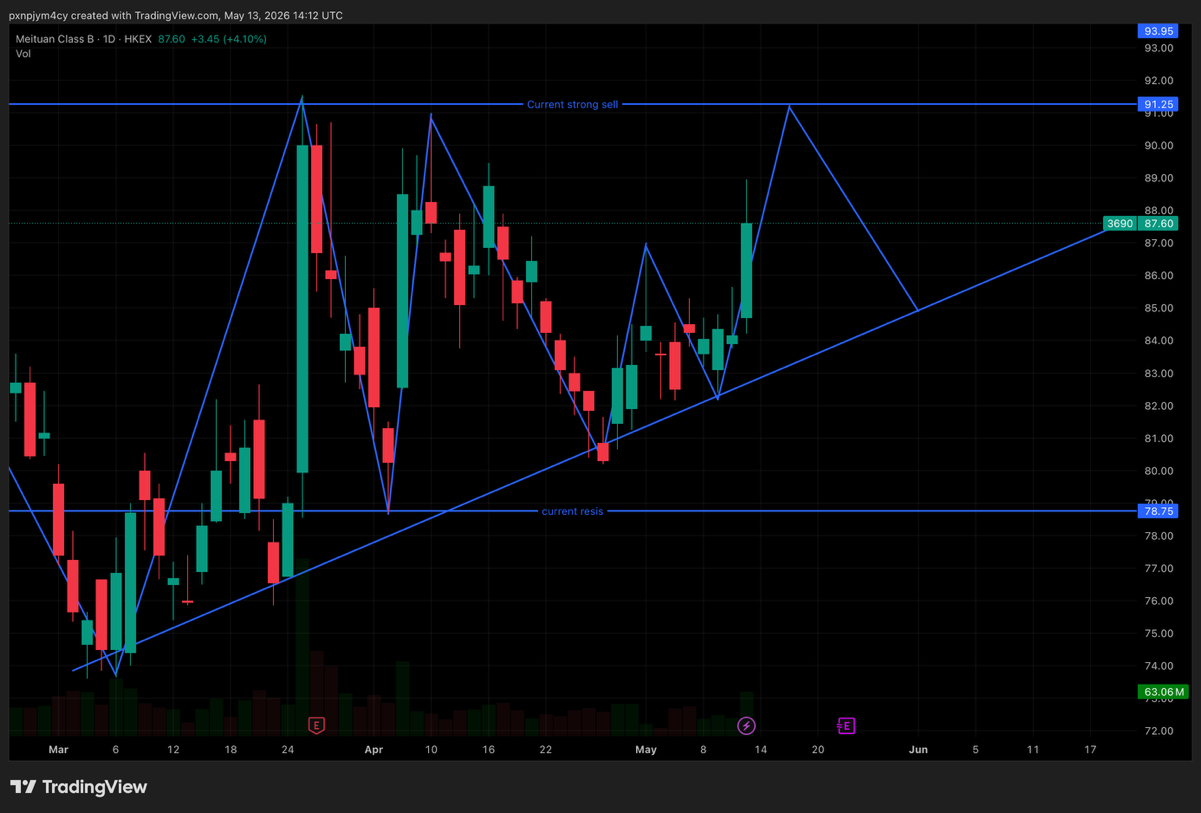Click the 80.00 level on price axis

1158,471
